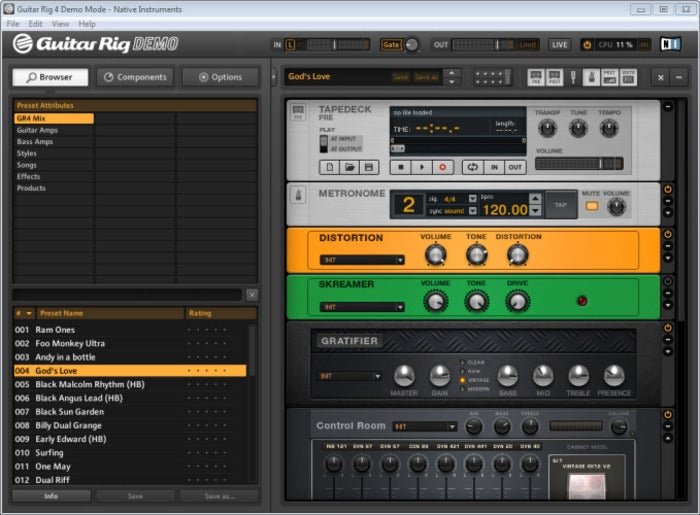
Task: Open audio file in Tapedeck
Action: point(349,167)
